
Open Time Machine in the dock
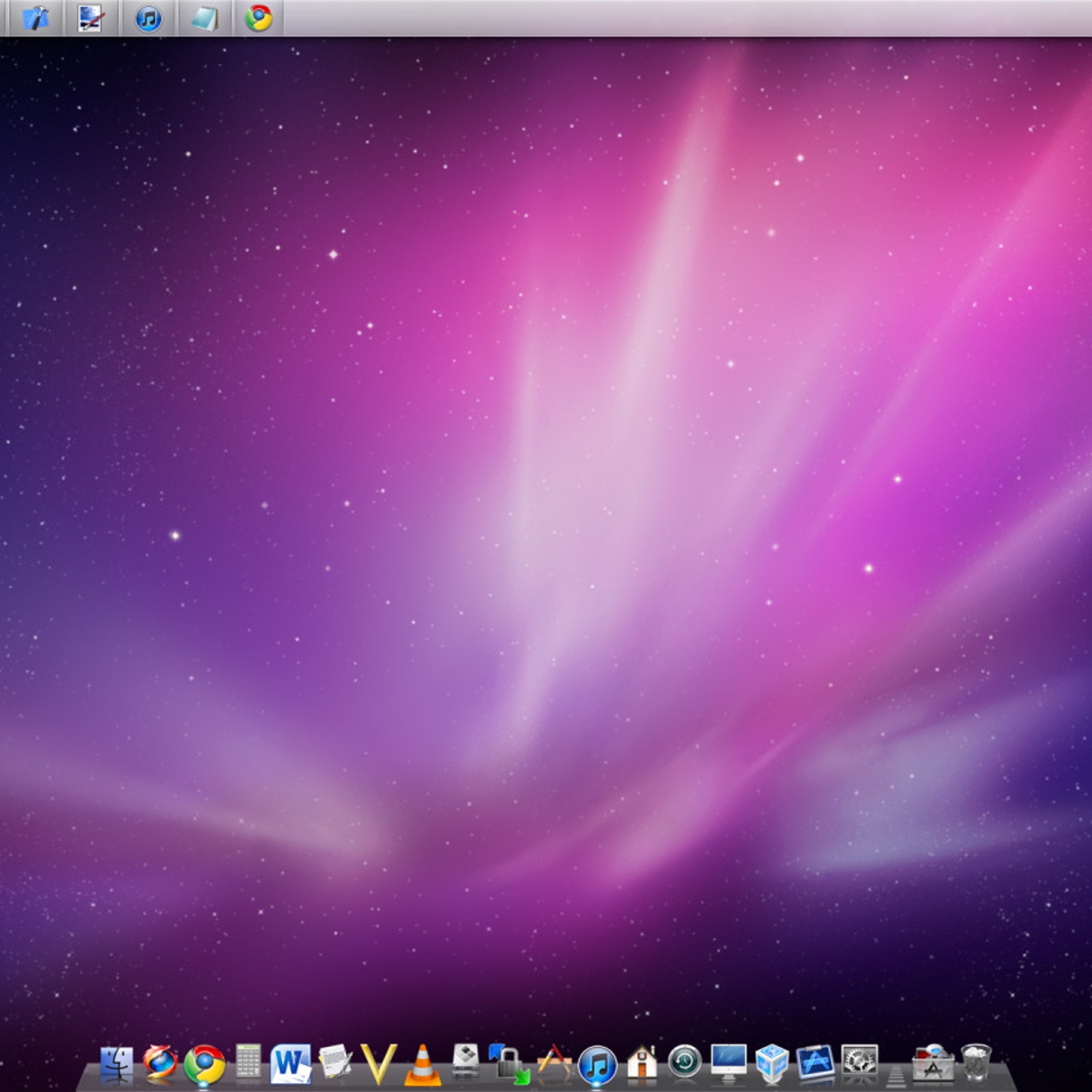tap(685, 1062)
